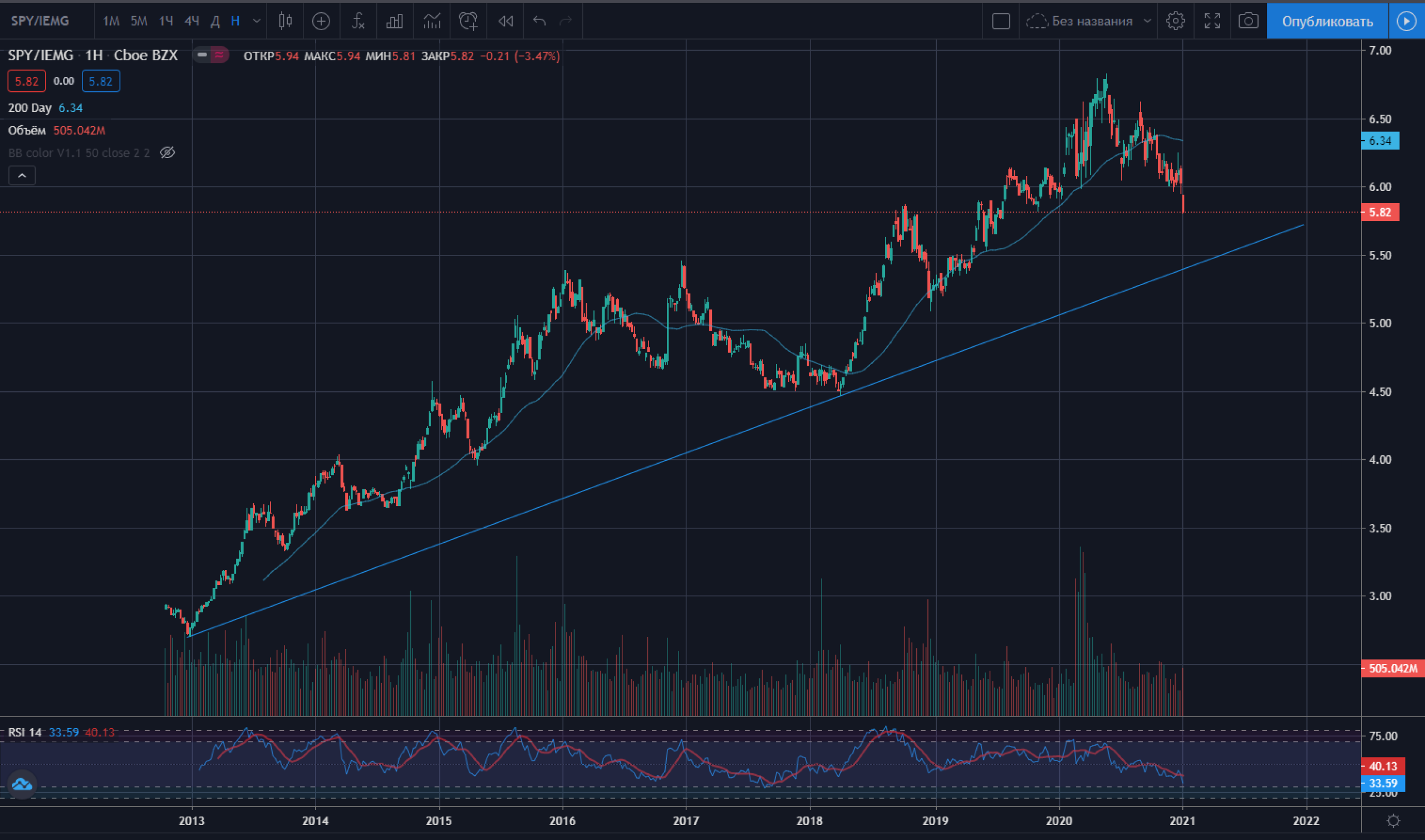Click the 6.34 moving average price label
1425x840 pixels.
pyautogui.click(x=1380, y=140)
